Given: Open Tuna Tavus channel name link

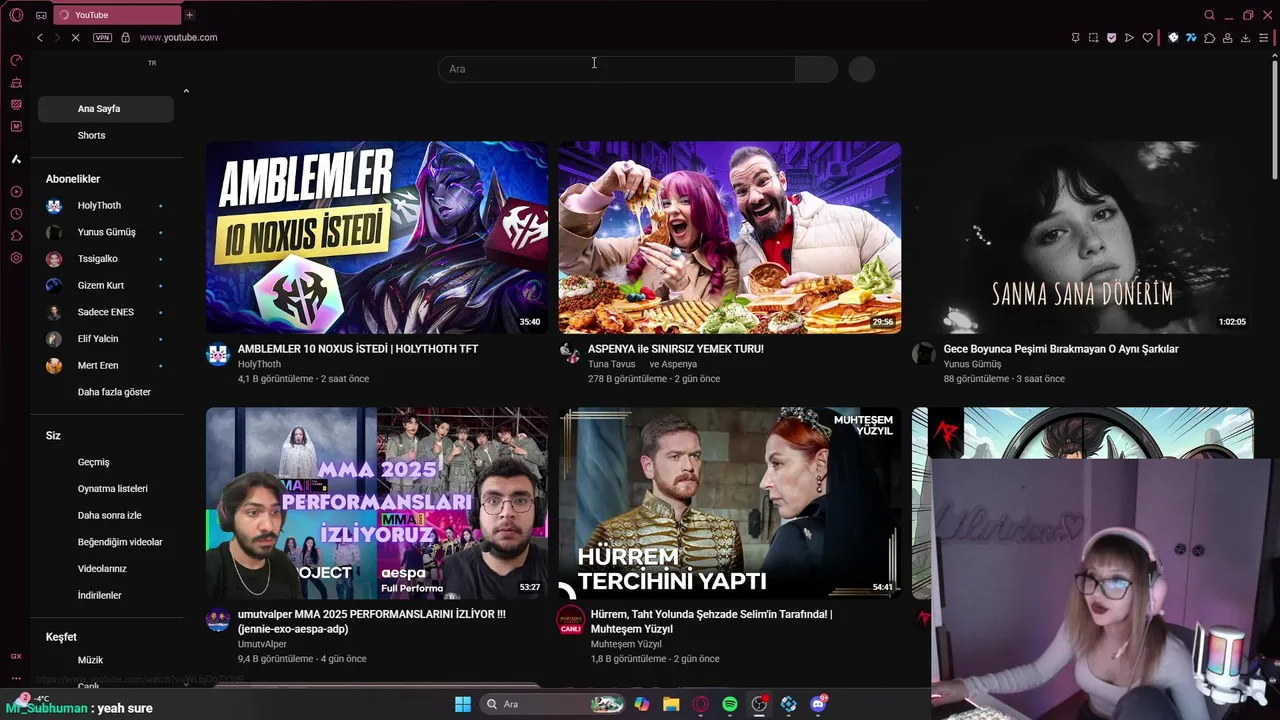Looking at the screenshot, I should pyautogui.click(x=611, y=364).
